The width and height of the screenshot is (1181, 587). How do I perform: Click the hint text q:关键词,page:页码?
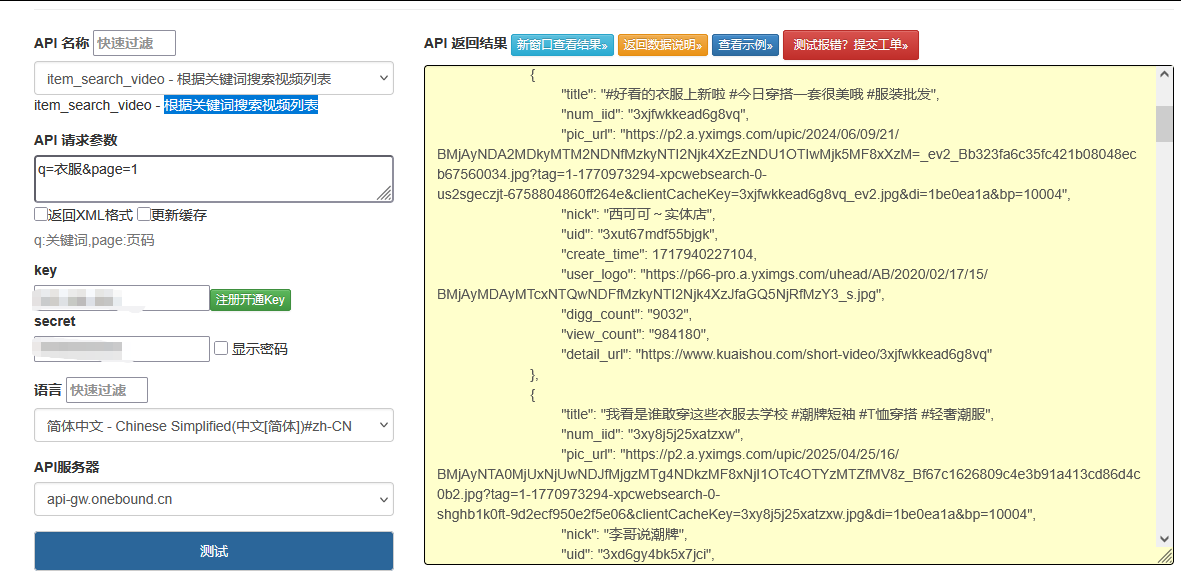[x=95, y=241]
